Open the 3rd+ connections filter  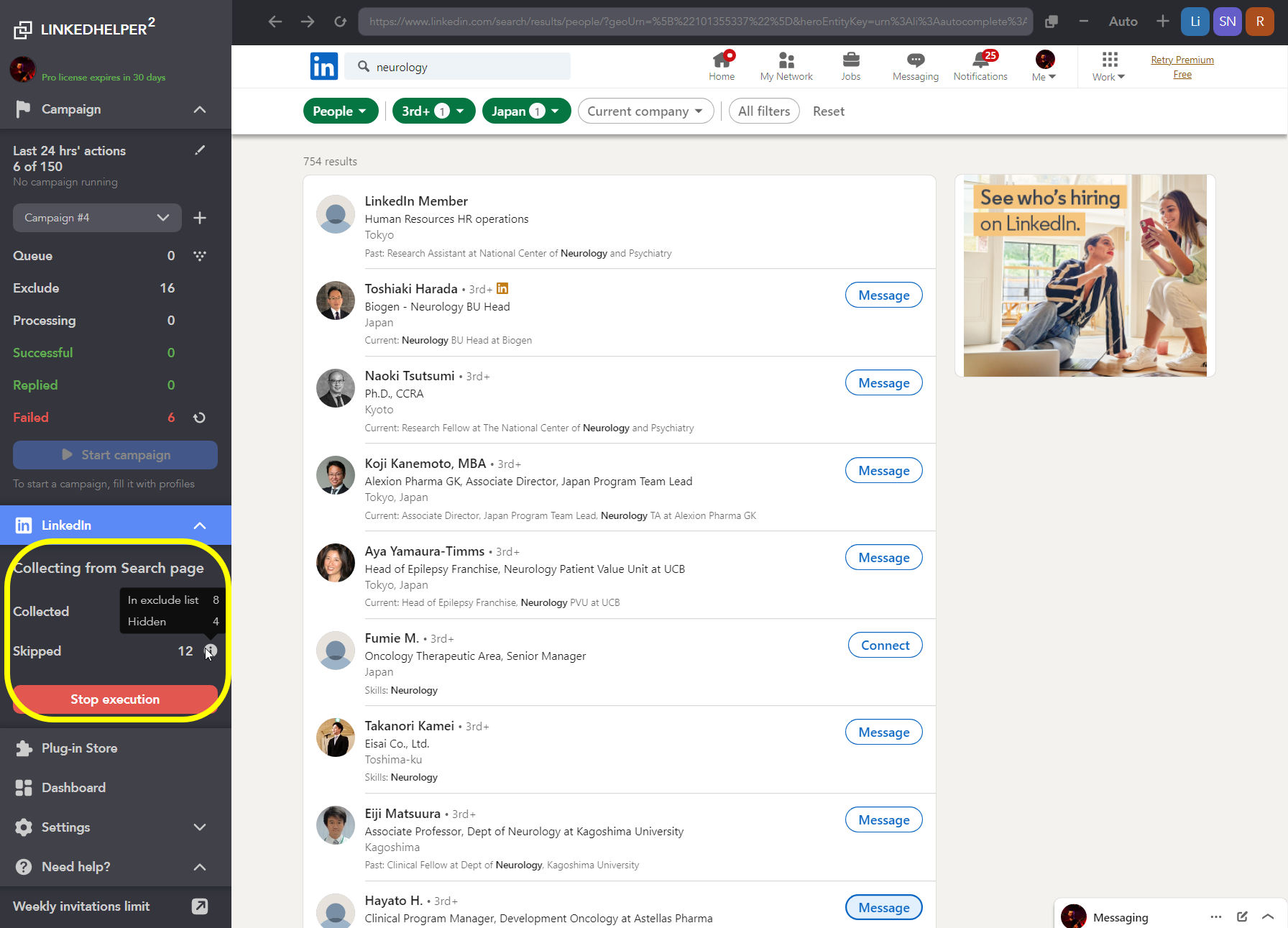click(434, 111)
